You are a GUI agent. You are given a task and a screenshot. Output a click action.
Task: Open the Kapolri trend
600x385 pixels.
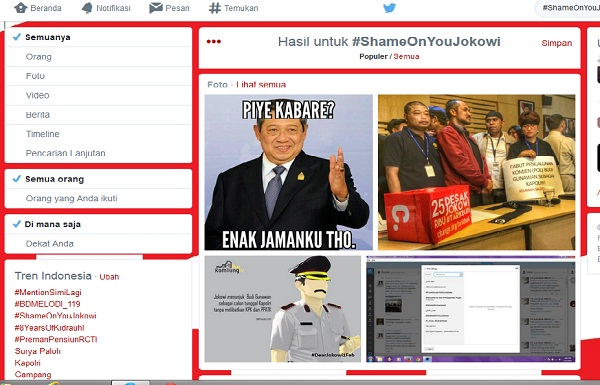pos(27,363)
